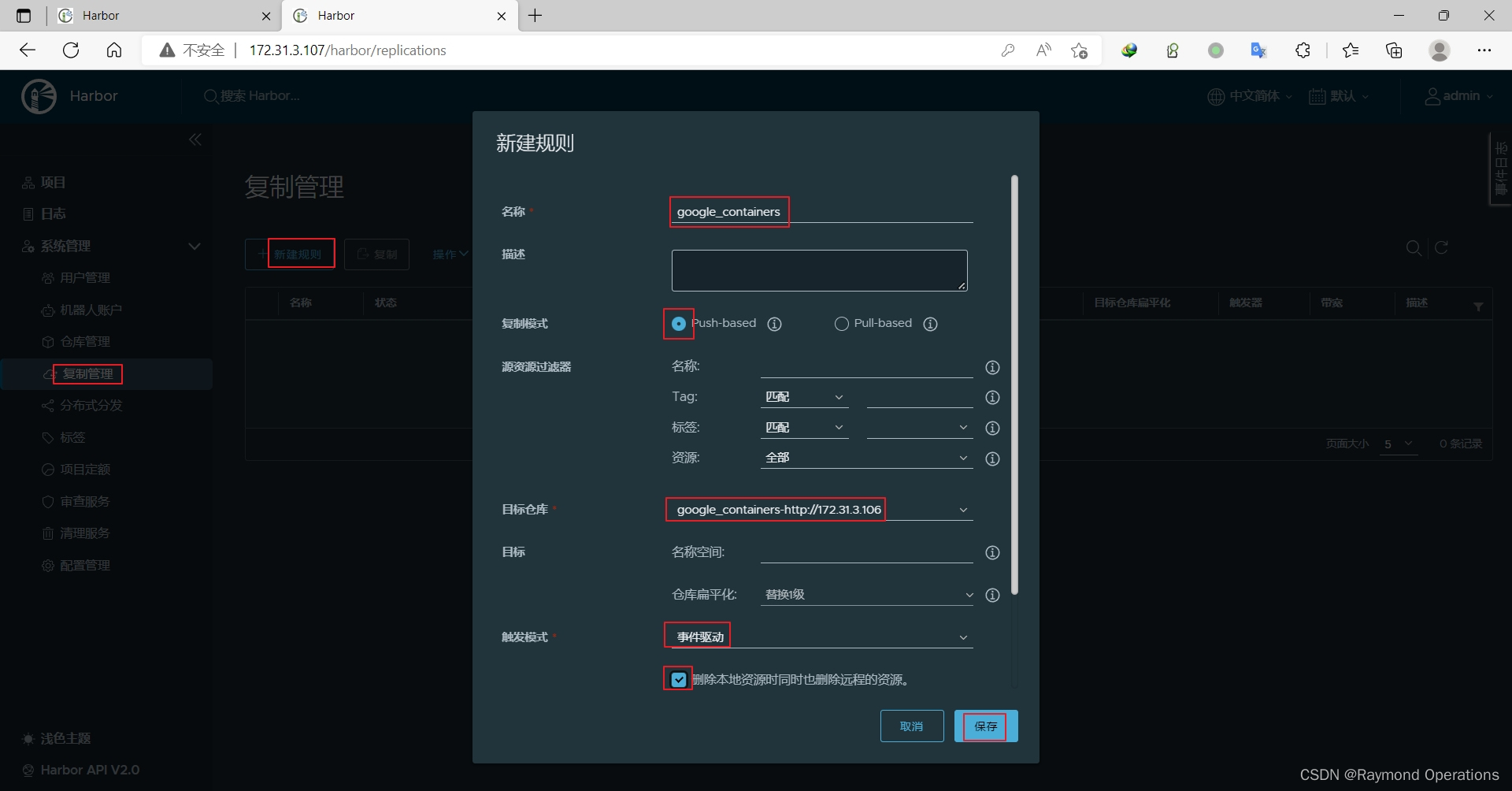Image resolution: width=1512 pixels, height=791 pixels.
Task: Click source filter name input
Action: click(x=867, y=367)
